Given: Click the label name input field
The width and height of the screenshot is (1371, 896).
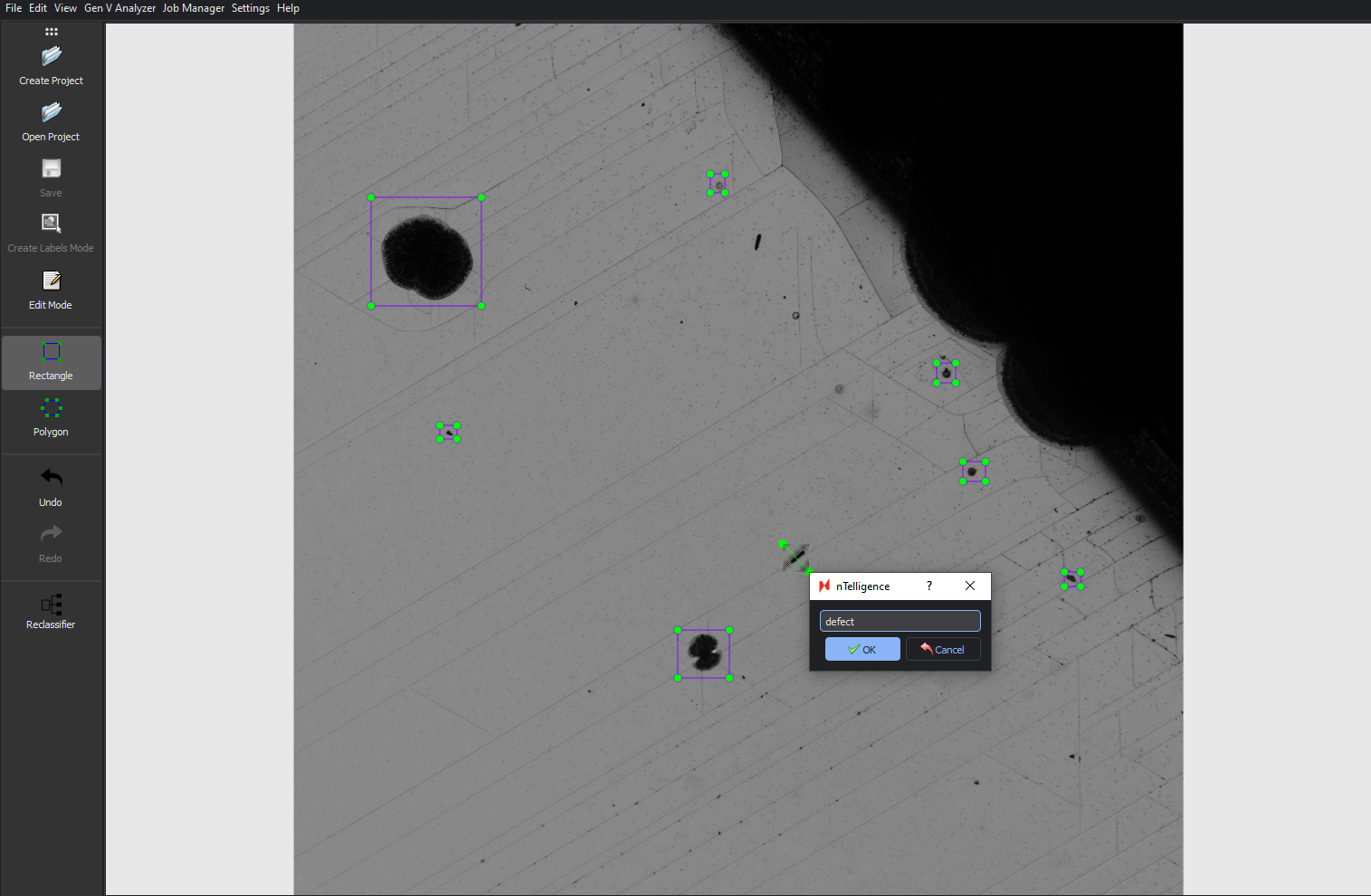Looking at the screenshot, I should click(x=900, y=621).
